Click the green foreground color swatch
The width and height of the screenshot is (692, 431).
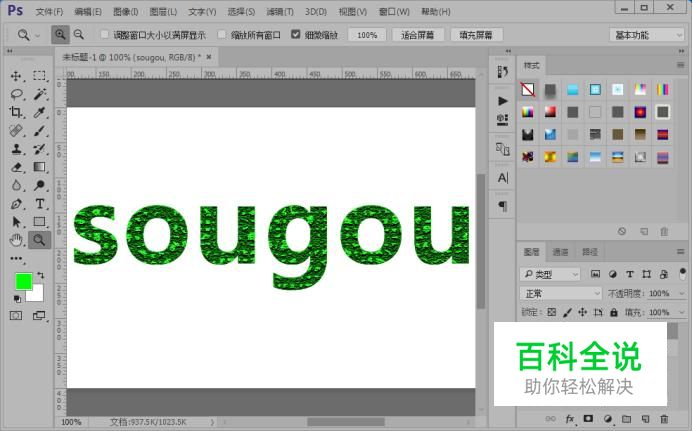tap(23, 281)
